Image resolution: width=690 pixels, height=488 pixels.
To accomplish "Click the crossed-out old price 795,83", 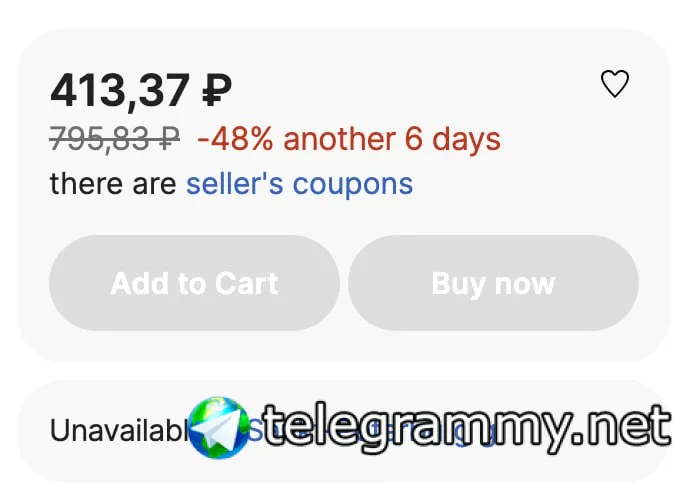I will coord(105,139).
